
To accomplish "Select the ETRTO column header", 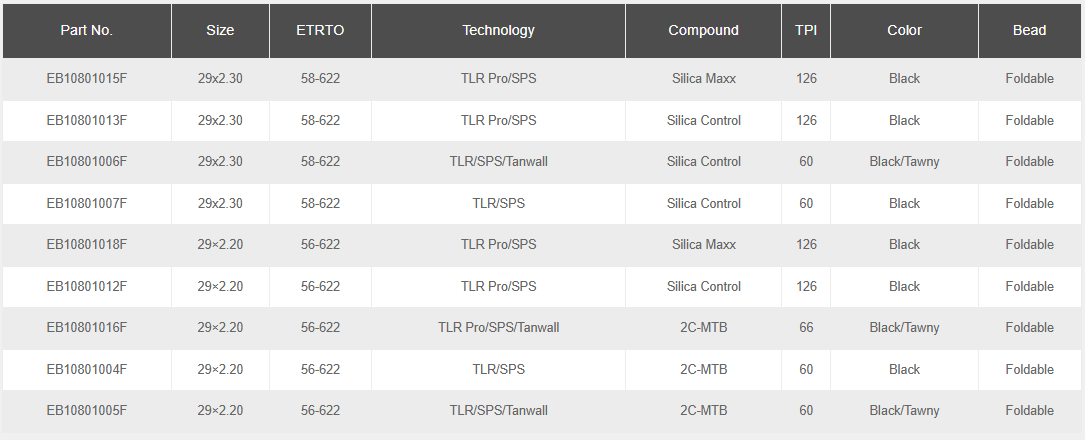I will (320, 30).
